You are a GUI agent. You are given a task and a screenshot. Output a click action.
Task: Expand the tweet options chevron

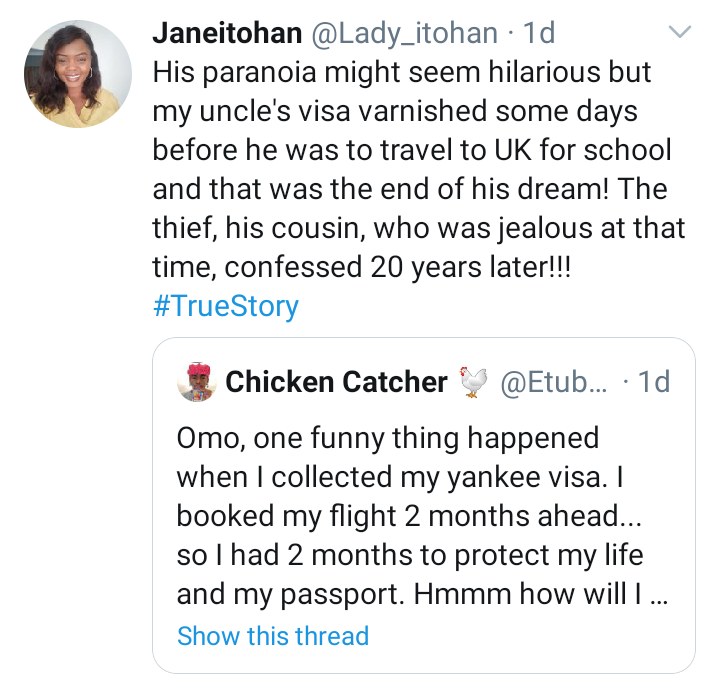click(680, 33)
